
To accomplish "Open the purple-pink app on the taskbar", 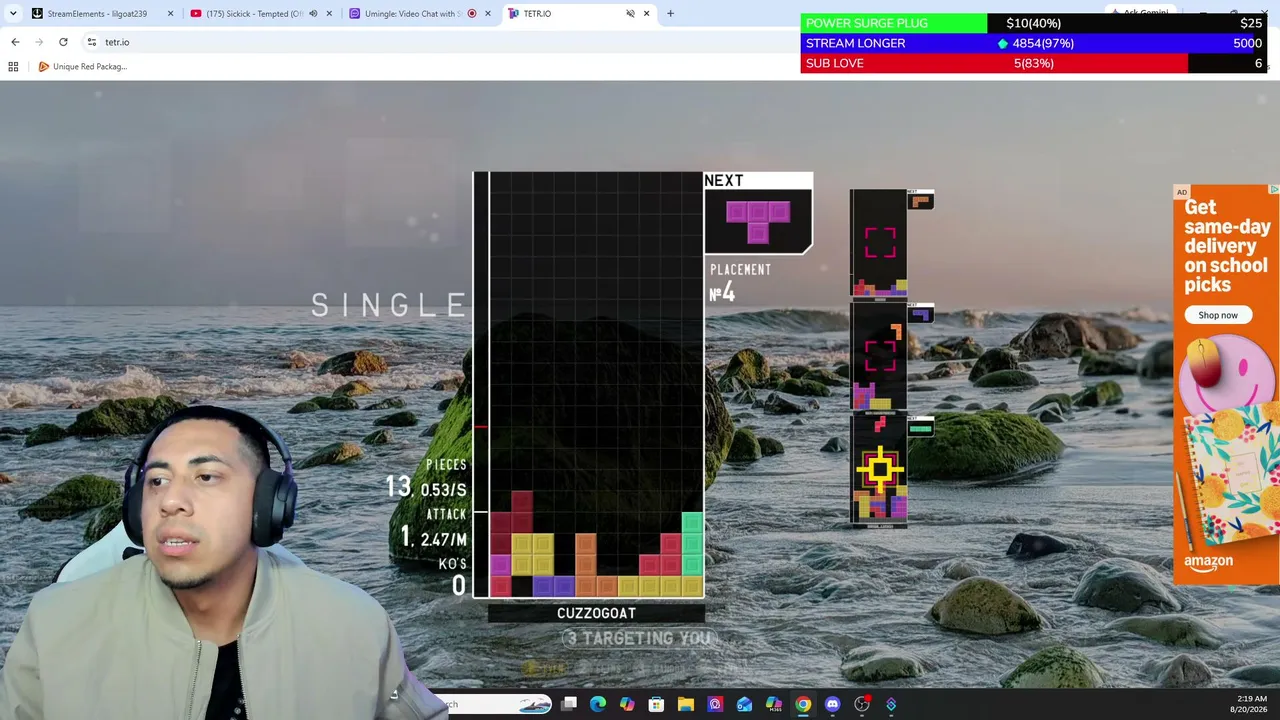I will click(x=715, y=704).
